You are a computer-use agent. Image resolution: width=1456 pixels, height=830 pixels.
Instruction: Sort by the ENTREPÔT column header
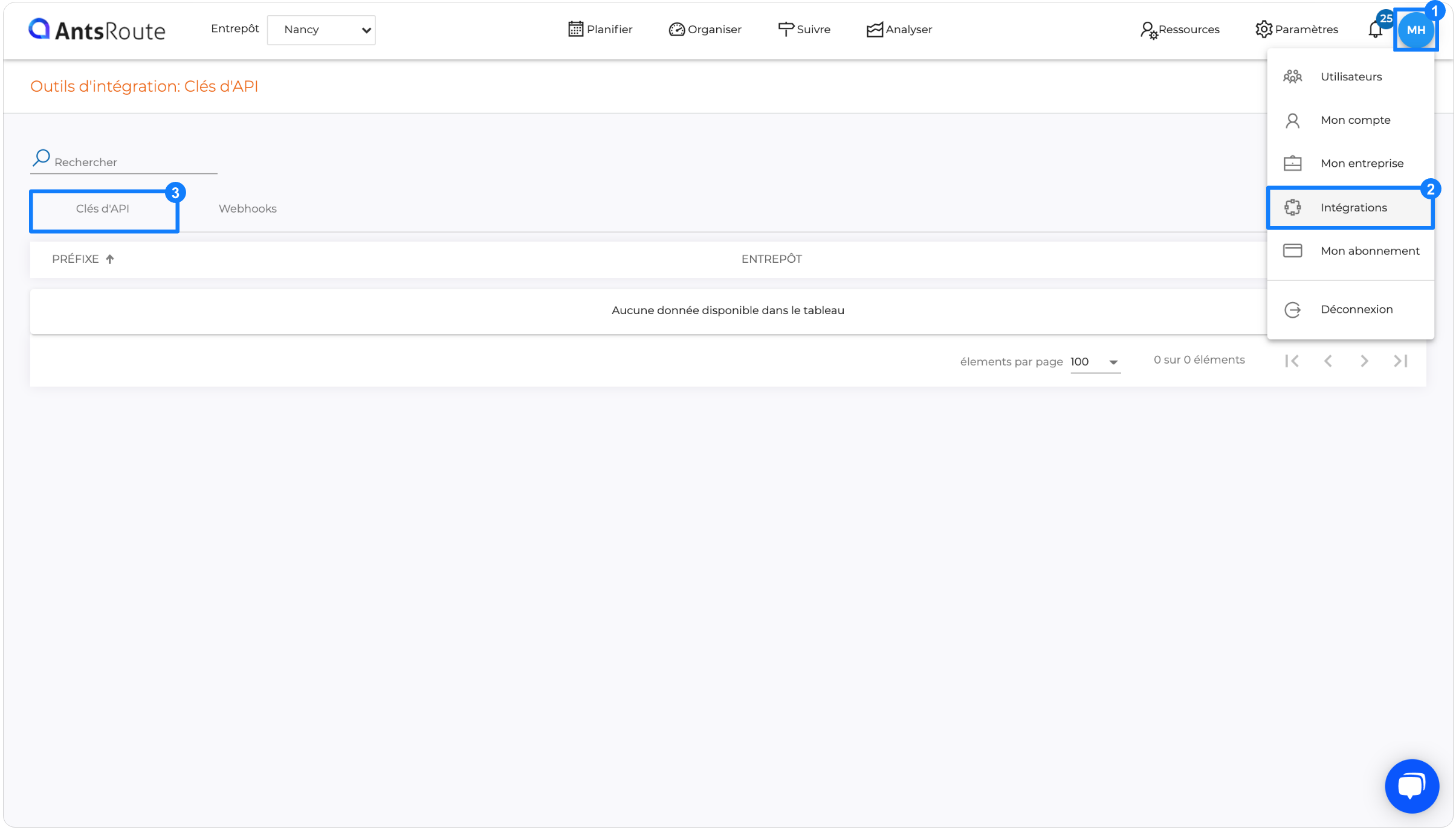[x=771, y=259]
